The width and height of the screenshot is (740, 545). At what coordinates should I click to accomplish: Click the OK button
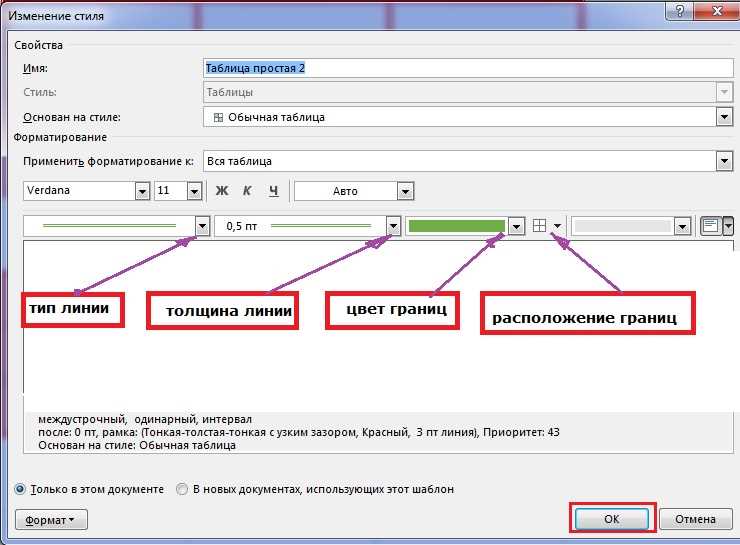point(612,519)
